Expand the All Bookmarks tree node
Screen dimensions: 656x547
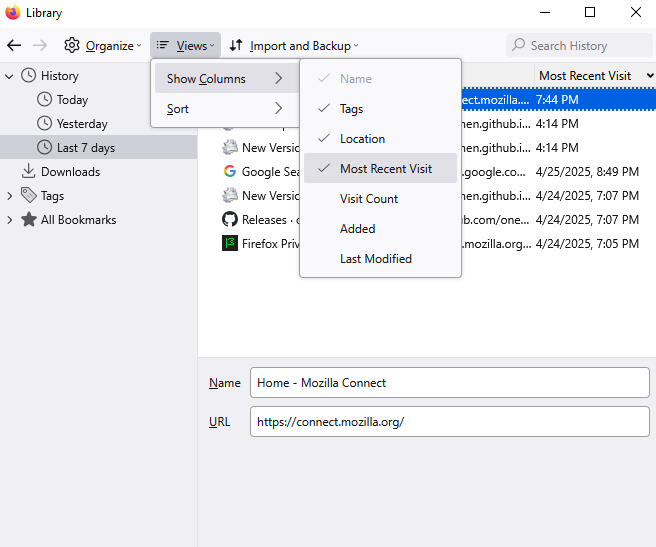pos(9,220)
